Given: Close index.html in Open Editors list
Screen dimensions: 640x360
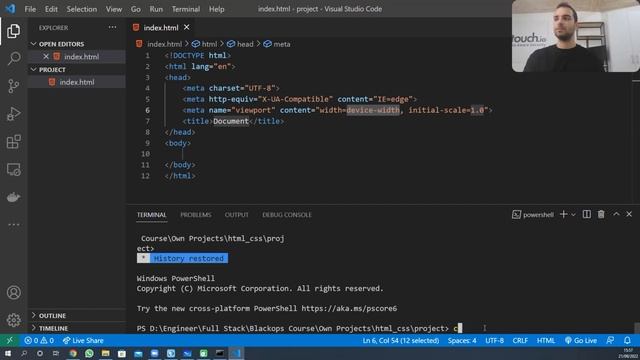Looking at the screenshot, I should pyautogui.click(x=46, y=56).
